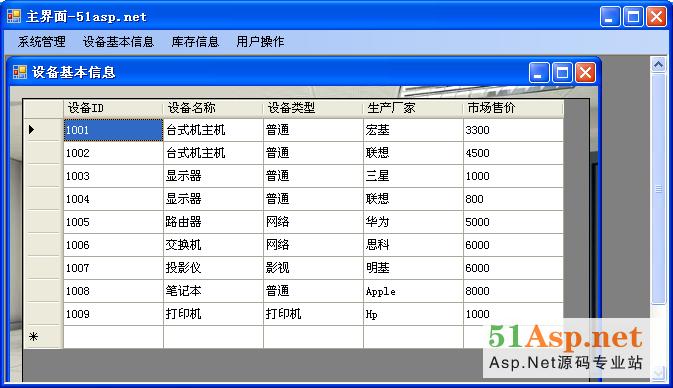Click the 交换机 device name cell
The width and height of the screenshot is (673, 388).
pyautogui.click(x=213, y=245)
